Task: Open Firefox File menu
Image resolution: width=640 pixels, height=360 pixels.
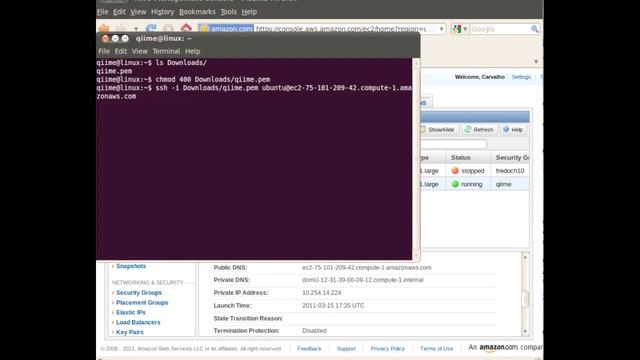Action: coord(102,12)
